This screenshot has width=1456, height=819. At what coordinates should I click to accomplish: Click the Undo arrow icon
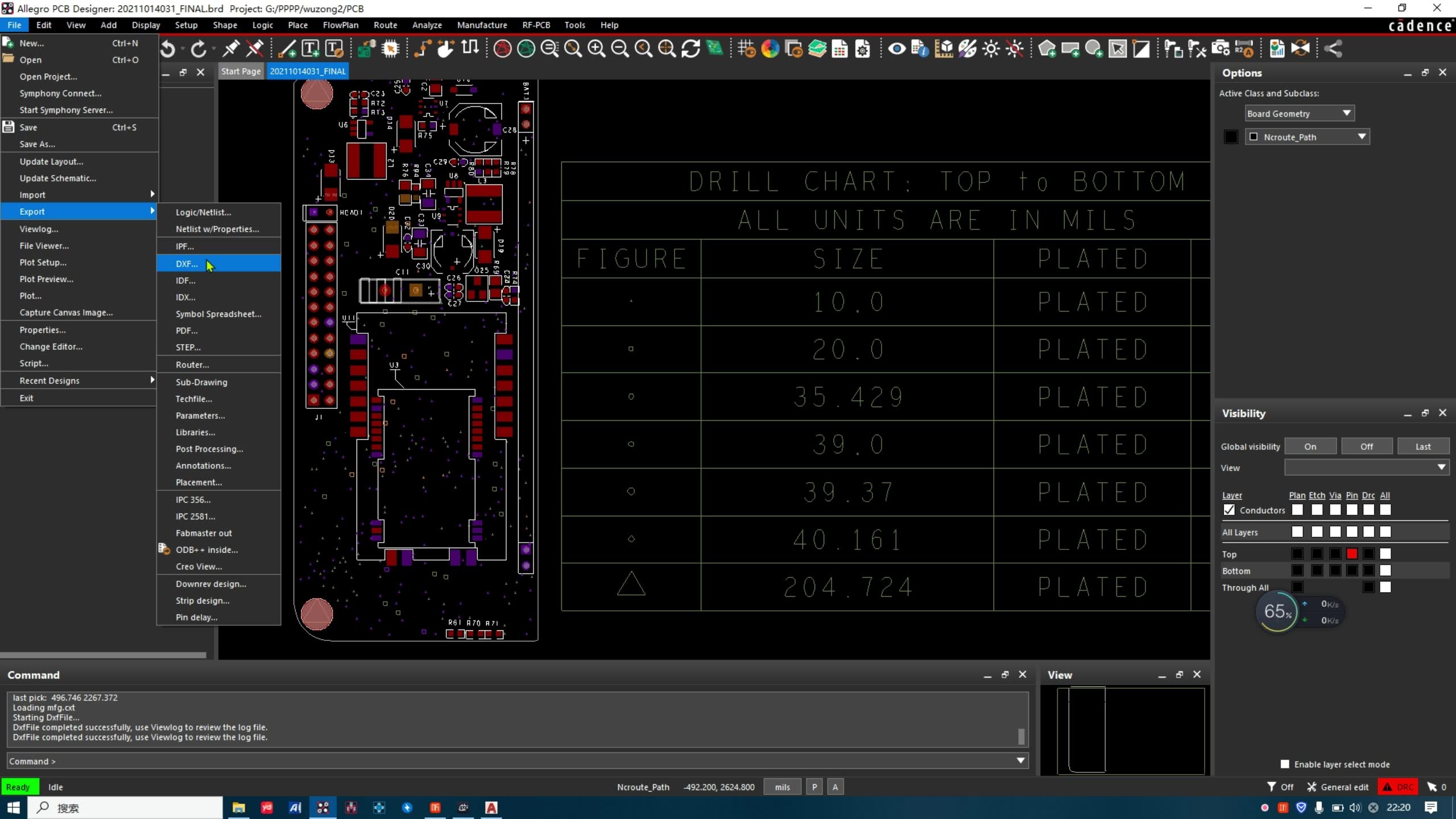tap(168, 49)
